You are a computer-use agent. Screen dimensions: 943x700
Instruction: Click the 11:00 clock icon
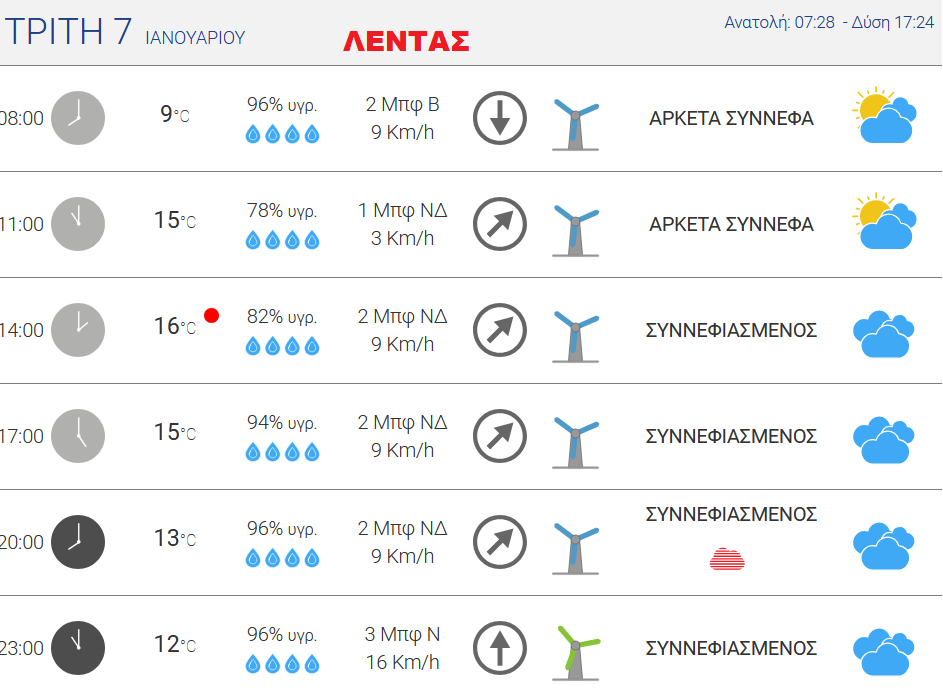click(77, 224)
